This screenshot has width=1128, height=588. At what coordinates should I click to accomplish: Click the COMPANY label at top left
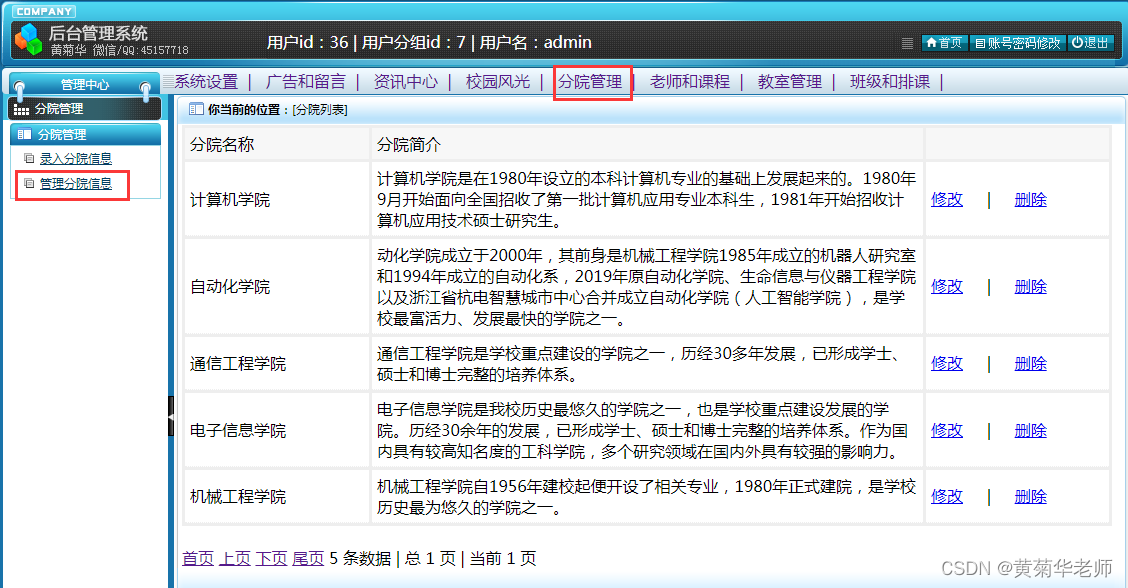(44, 12)
